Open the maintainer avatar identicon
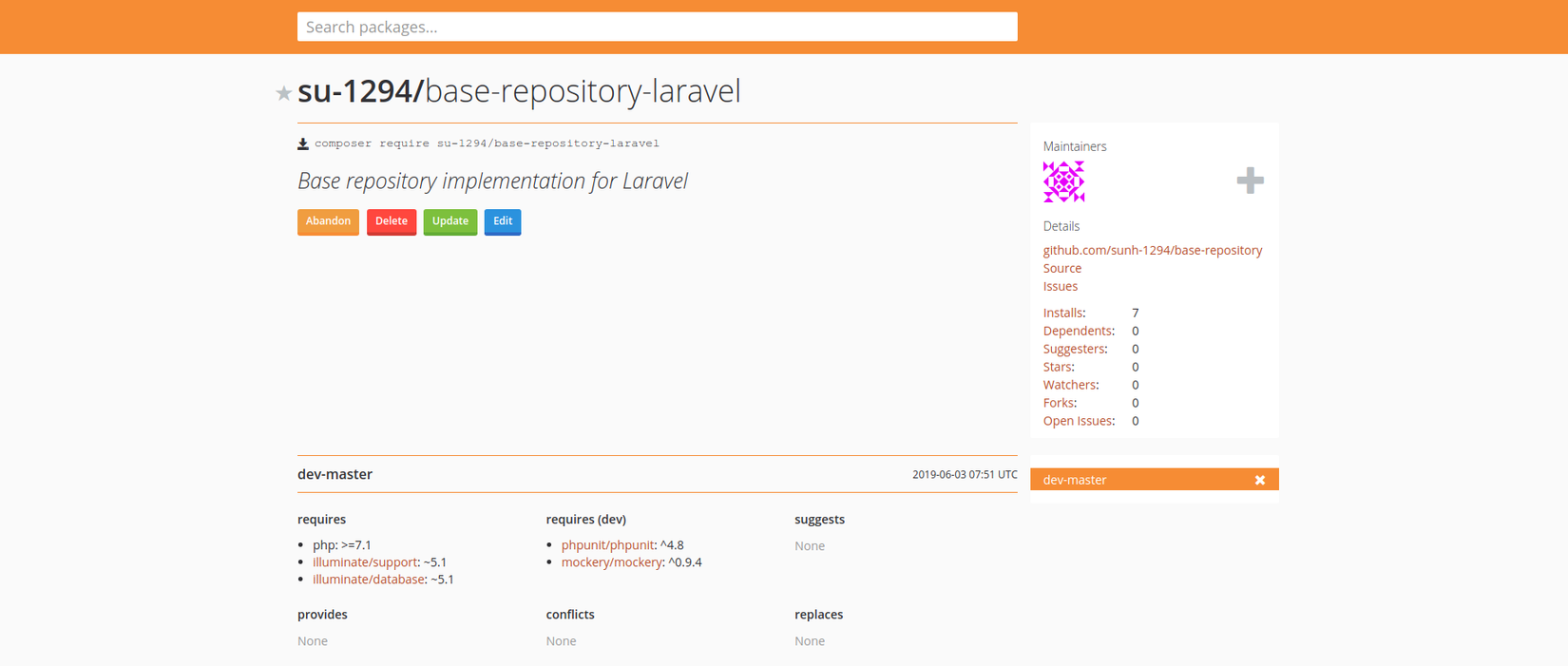This screenshot has width=1568, height=666. 1063,181
